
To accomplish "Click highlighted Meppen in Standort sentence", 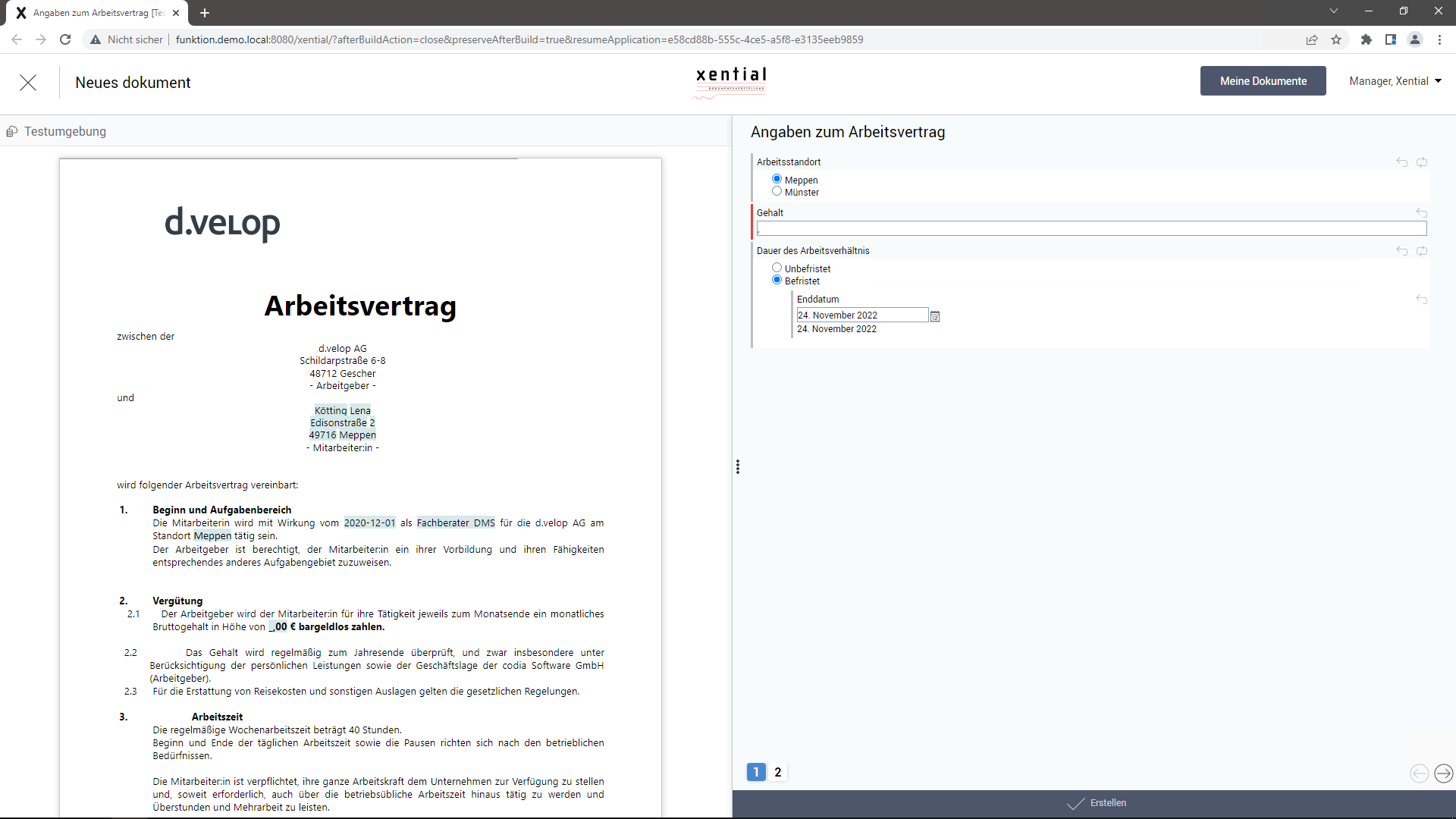I will point(212,536).
